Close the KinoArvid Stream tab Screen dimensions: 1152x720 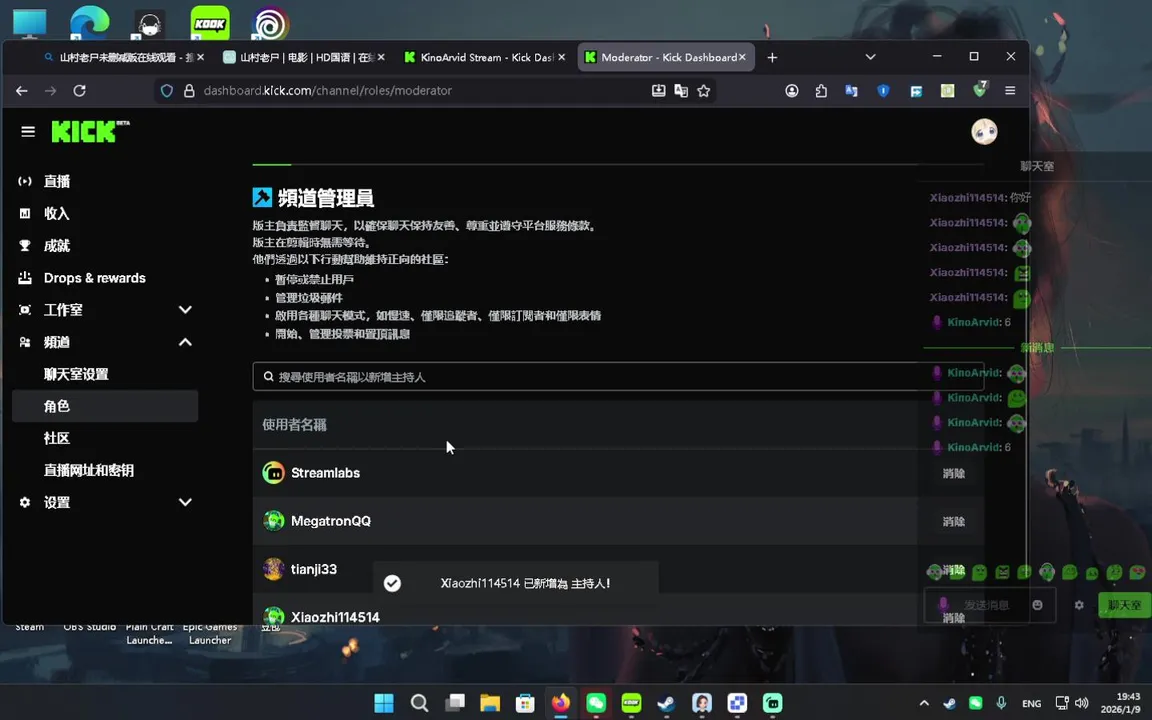(562, 57)
